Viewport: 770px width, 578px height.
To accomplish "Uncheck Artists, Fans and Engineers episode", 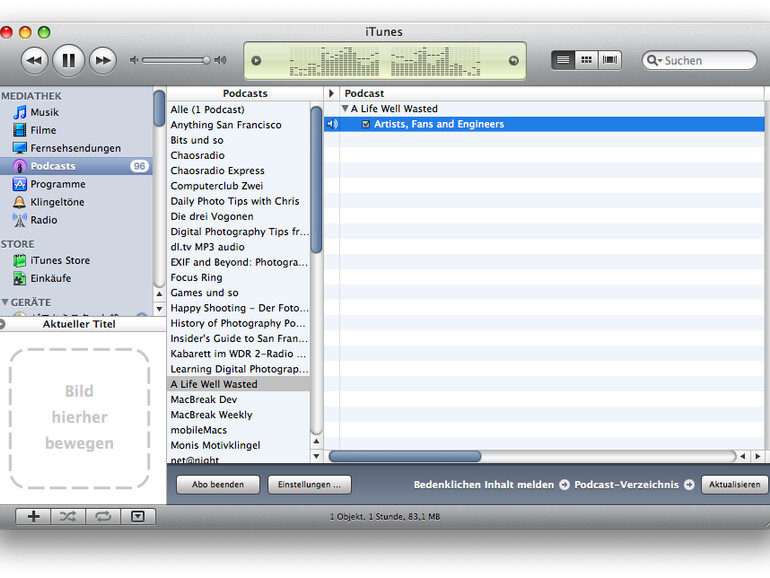I will pos(366,124).
